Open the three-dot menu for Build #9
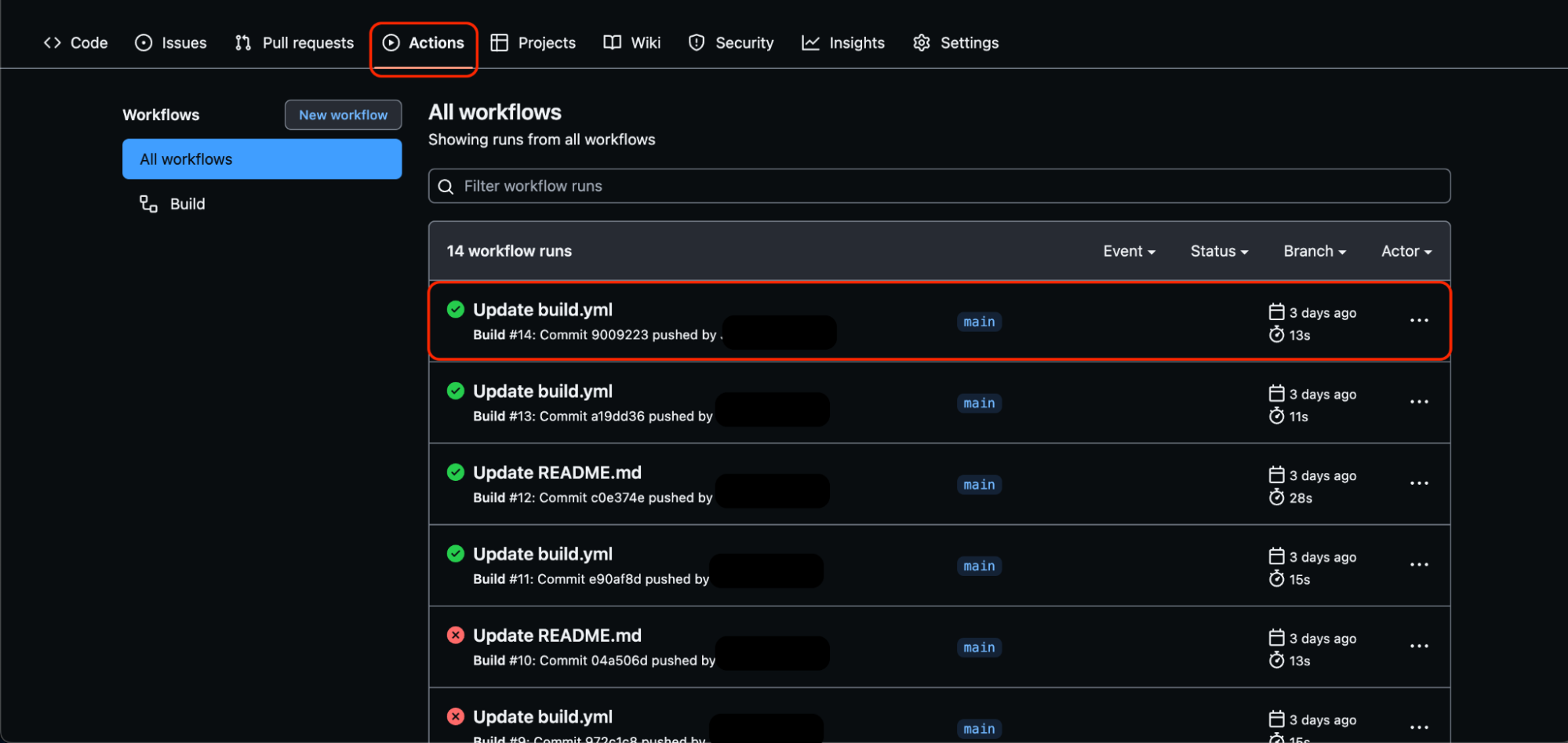Screen dimensions: 1568x743 point(1419,727)
